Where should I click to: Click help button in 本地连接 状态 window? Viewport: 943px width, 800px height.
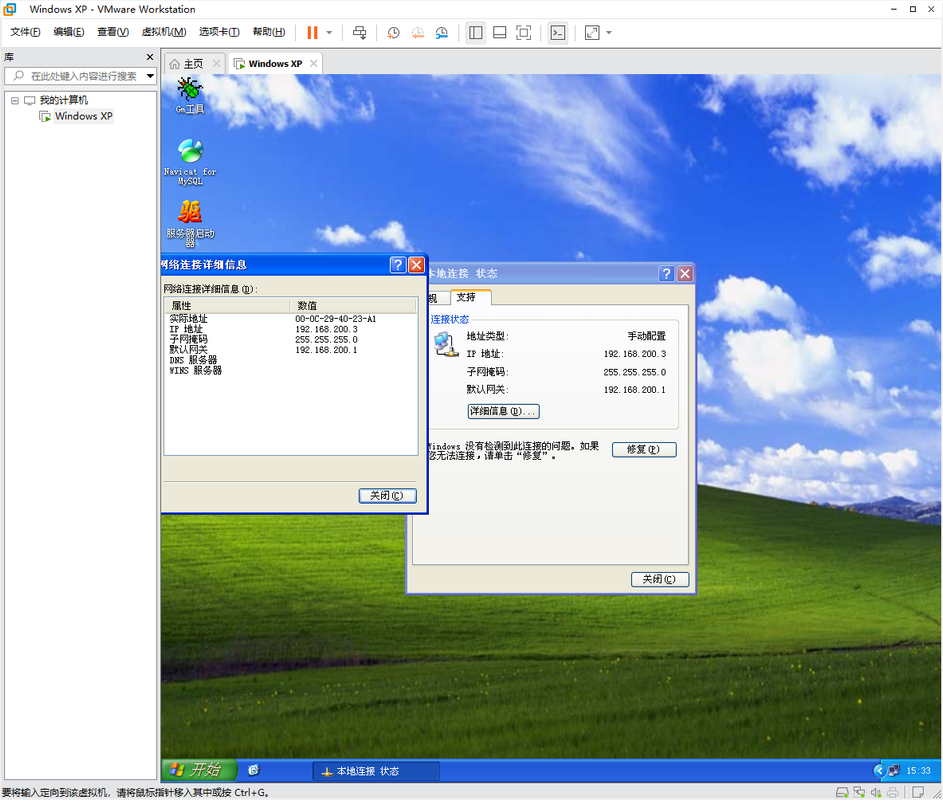click(666, 274)
